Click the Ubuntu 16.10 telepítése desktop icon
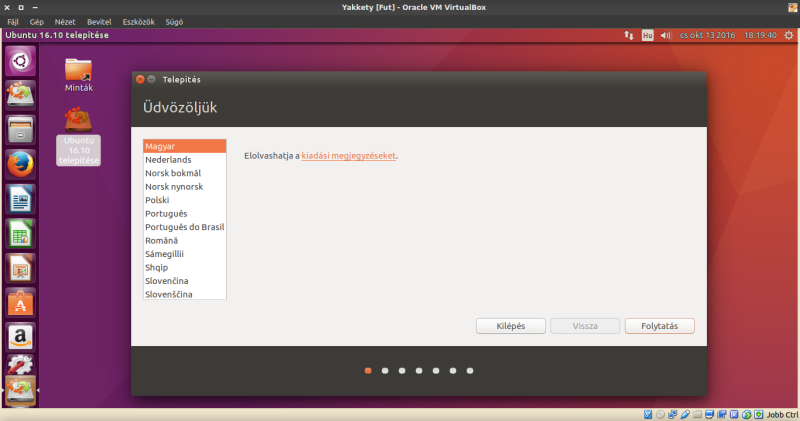The height and width of the screenshot is (421, 800). click(79, 135)
